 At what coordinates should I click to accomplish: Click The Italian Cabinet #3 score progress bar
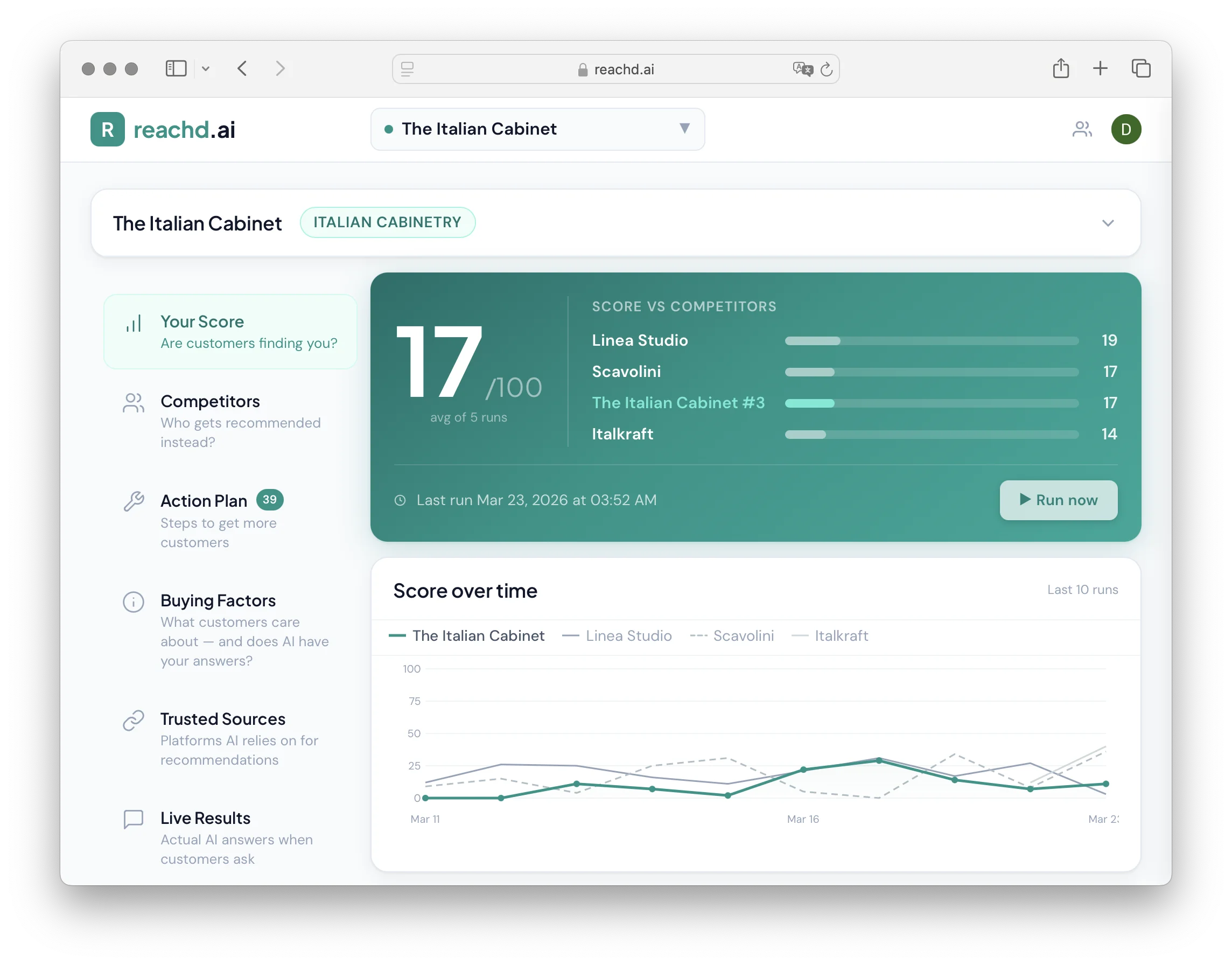(x=931, y=403)
